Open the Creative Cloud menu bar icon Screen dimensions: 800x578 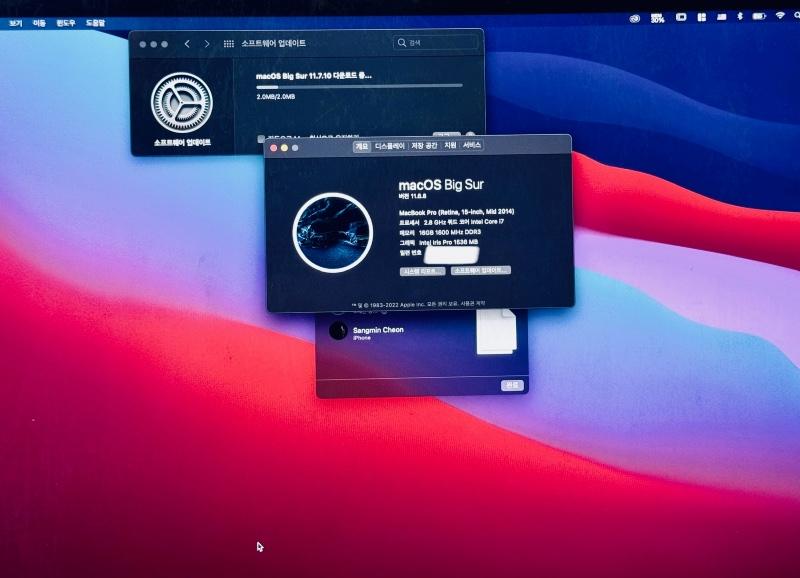pos(635,18)
